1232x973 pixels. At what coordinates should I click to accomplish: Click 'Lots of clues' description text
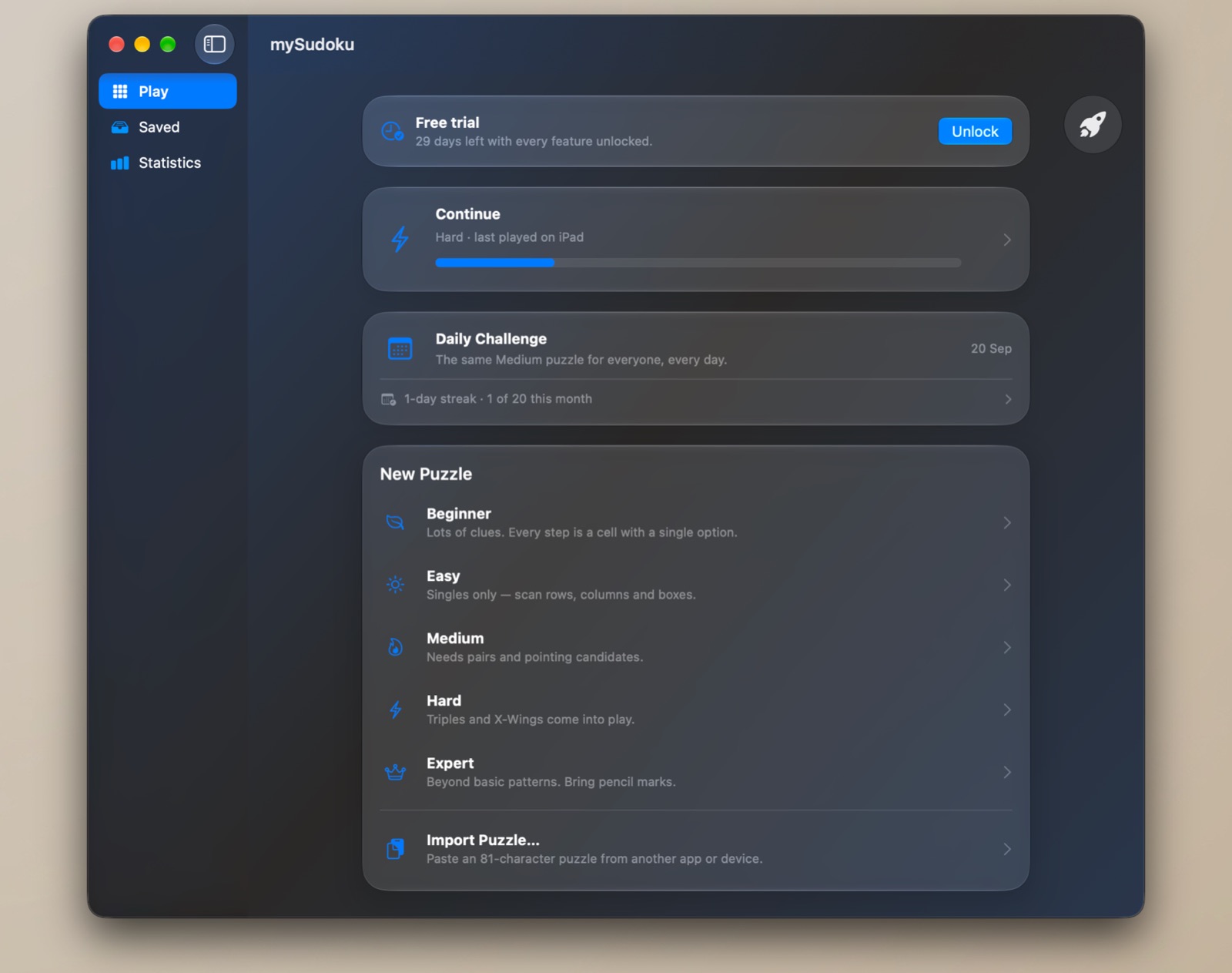point(582,532)
